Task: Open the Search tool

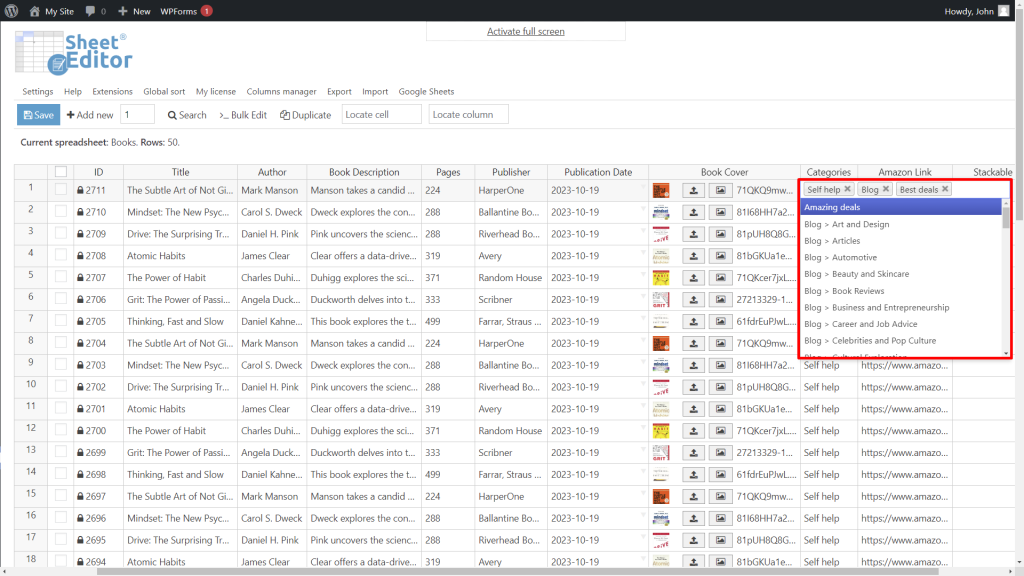Action: click(187, 115)
